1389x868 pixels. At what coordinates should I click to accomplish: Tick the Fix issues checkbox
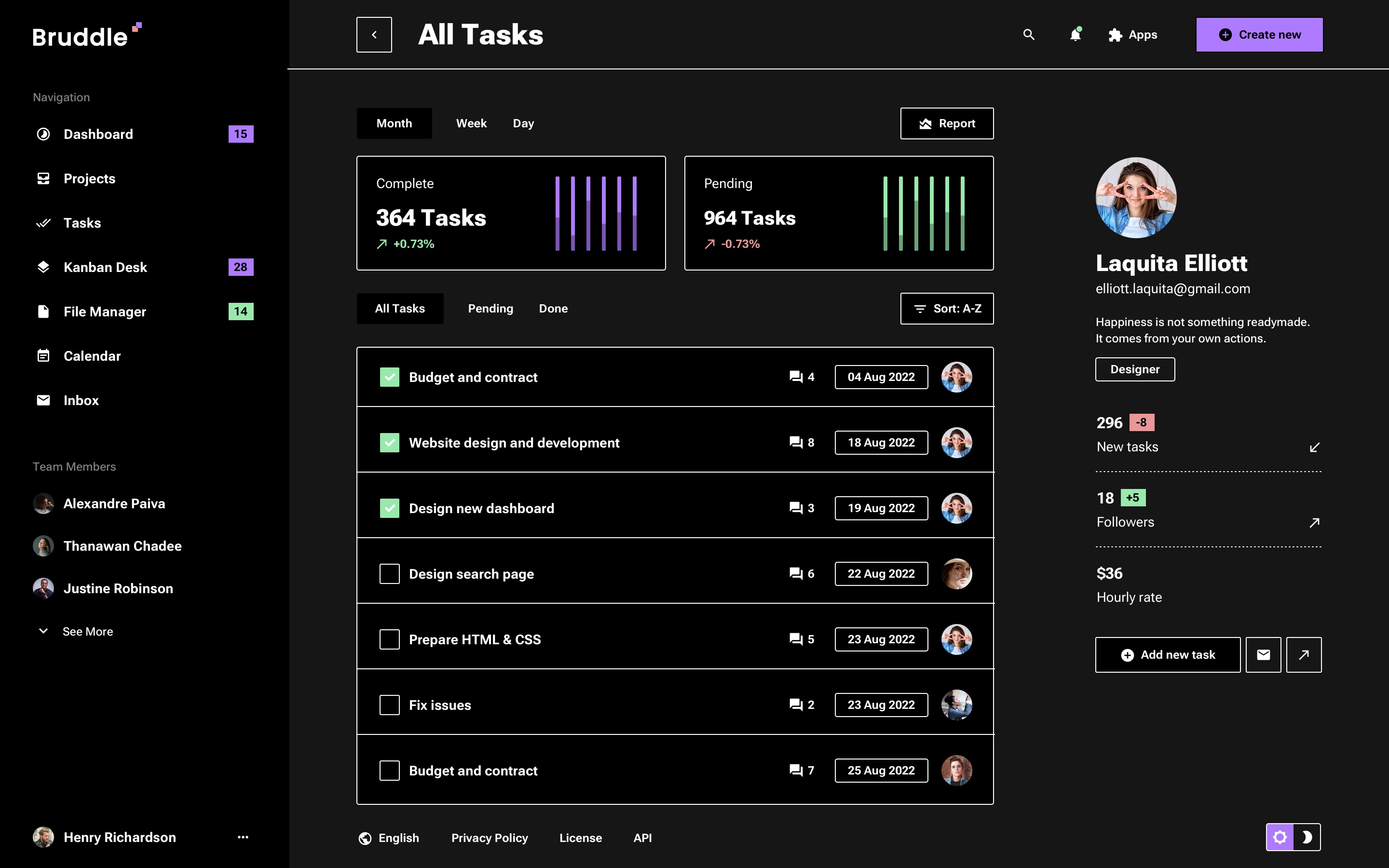tap(390, 705)
